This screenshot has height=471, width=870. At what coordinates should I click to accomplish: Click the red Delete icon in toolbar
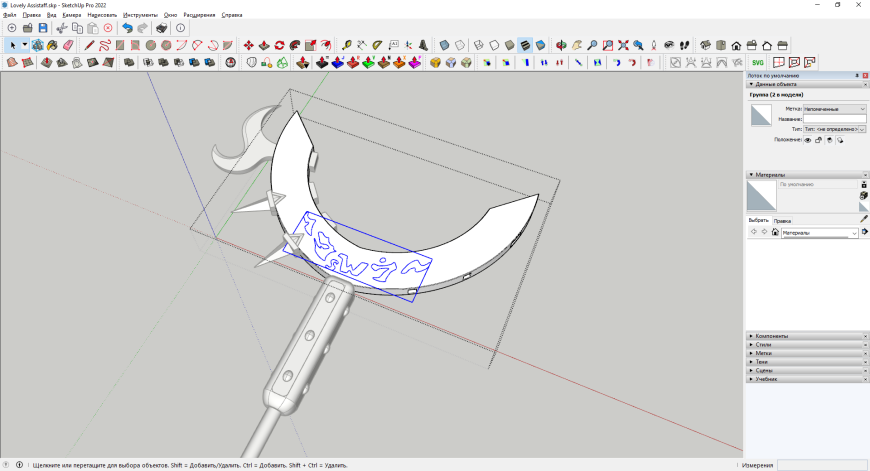(x=108, y=28)
